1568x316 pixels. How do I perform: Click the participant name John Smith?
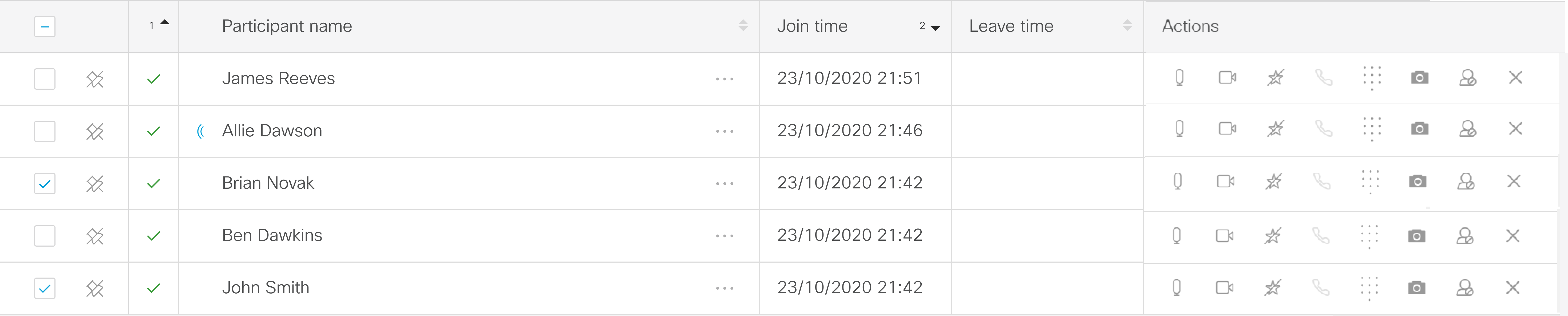point(266,288)
